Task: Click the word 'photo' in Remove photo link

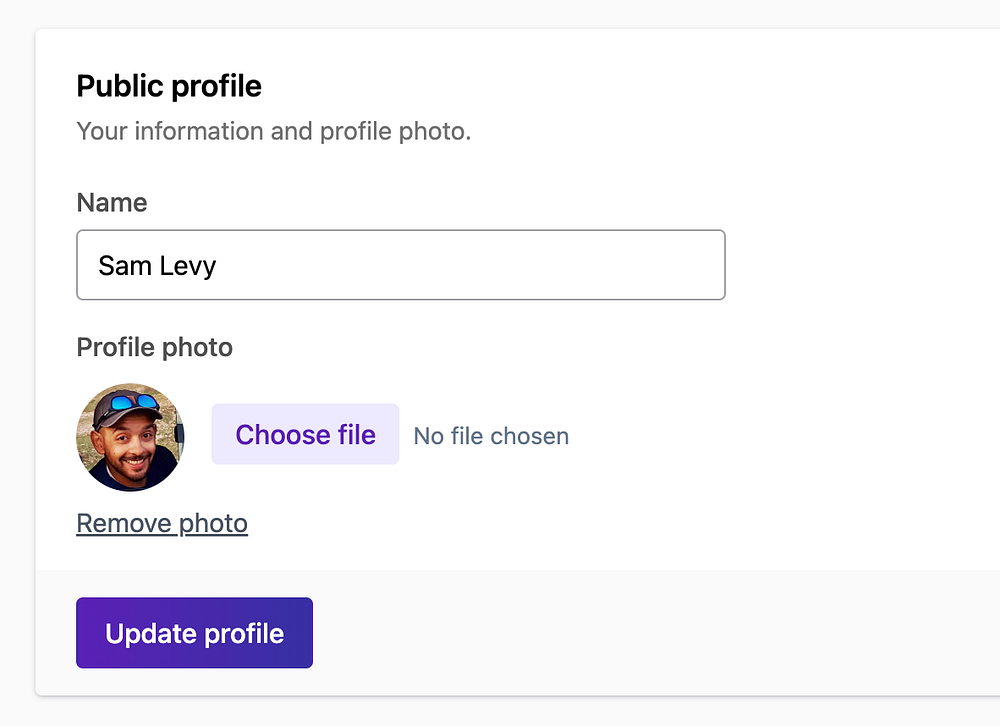Action: click(x=213, y=523)
